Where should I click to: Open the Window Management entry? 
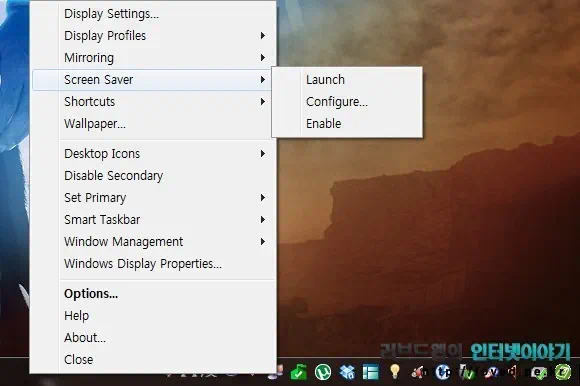click(153, 241)
